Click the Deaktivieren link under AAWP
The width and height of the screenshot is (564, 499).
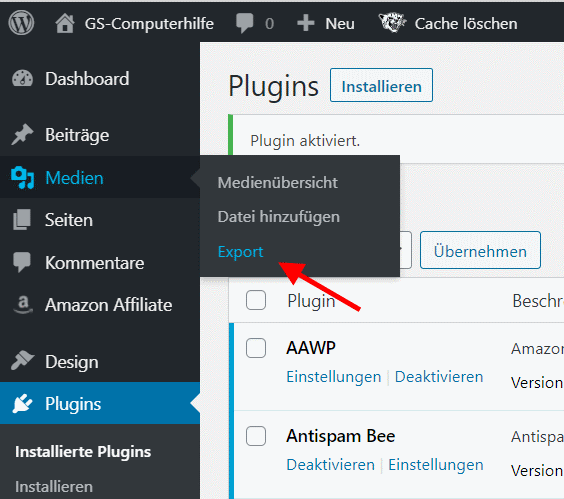pos(439,377)
